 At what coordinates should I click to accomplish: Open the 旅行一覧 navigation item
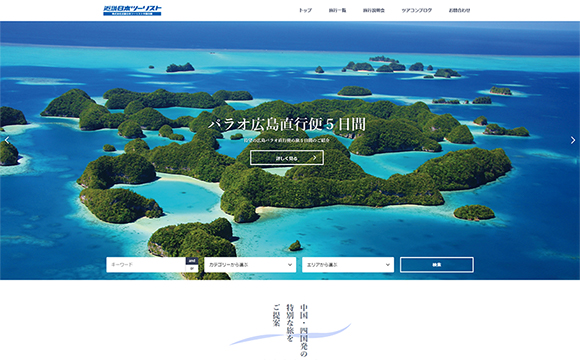coord(337,10)
